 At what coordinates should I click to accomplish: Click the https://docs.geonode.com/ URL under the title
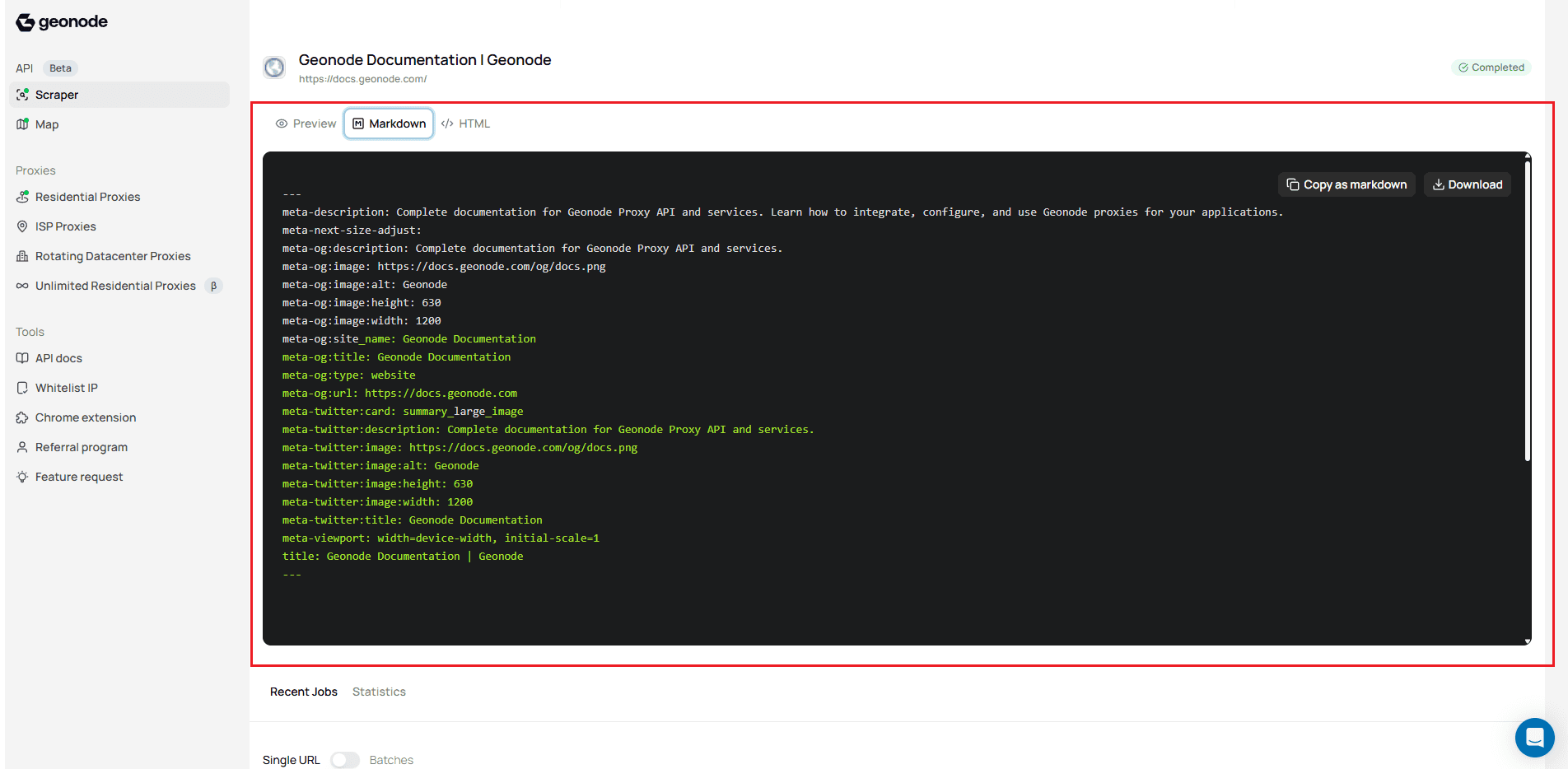362,79
